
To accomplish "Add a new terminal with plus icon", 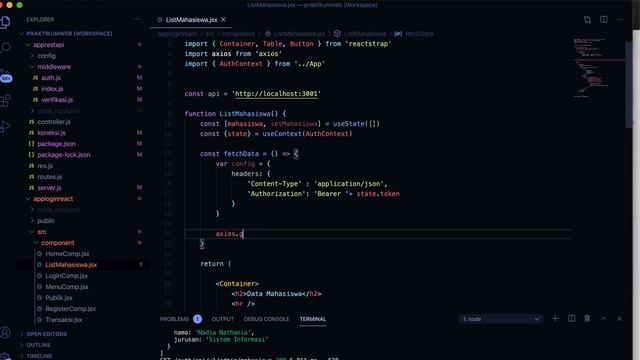I will pos(555,319).
